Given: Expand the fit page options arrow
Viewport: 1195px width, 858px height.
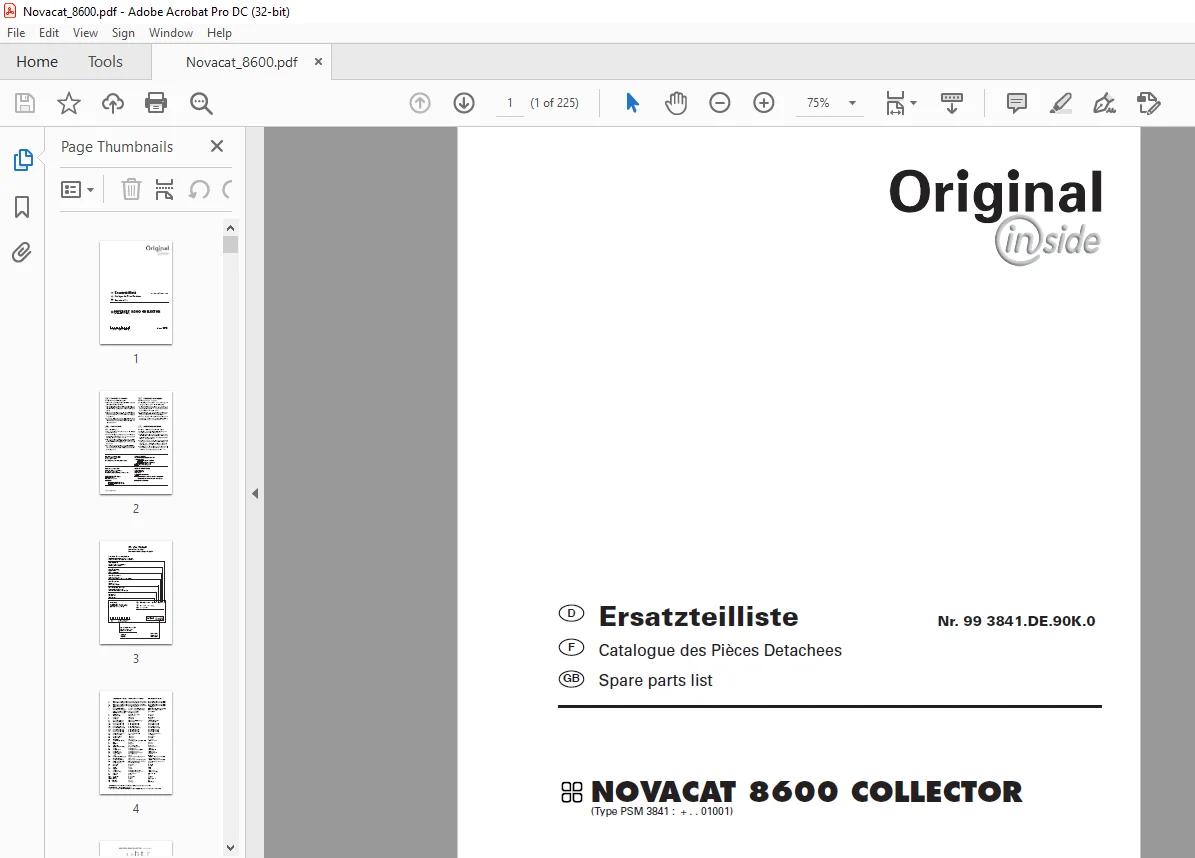Looking at the screenshot, I should point(914,103).
